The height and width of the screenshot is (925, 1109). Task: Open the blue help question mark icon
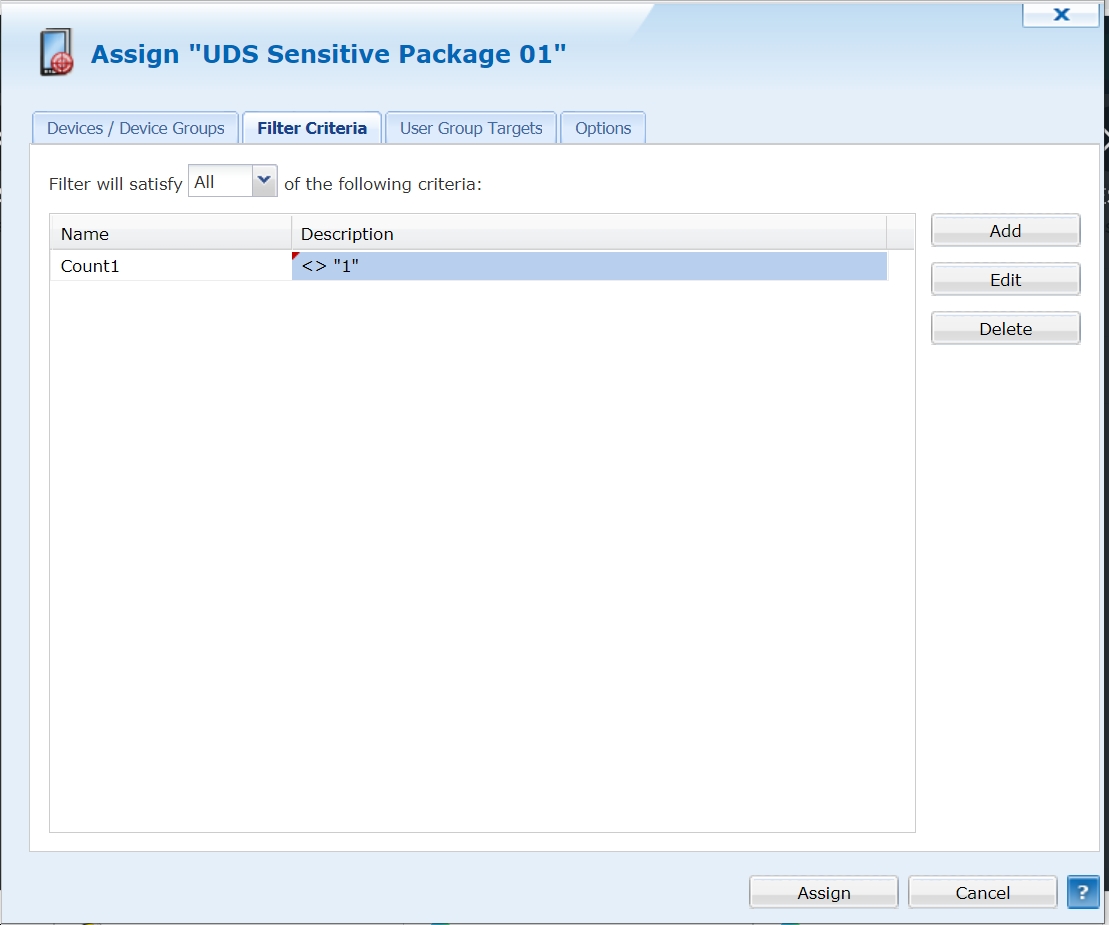(1082, 892)
